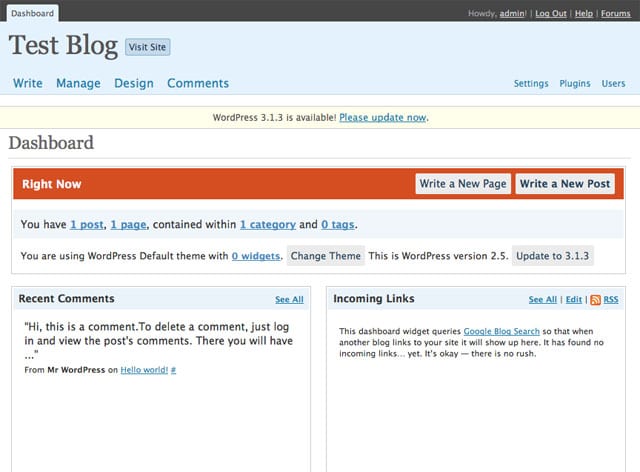Click the Visit Site button
The height and width of the screenshot is (472, 640).
pos(148,47)
